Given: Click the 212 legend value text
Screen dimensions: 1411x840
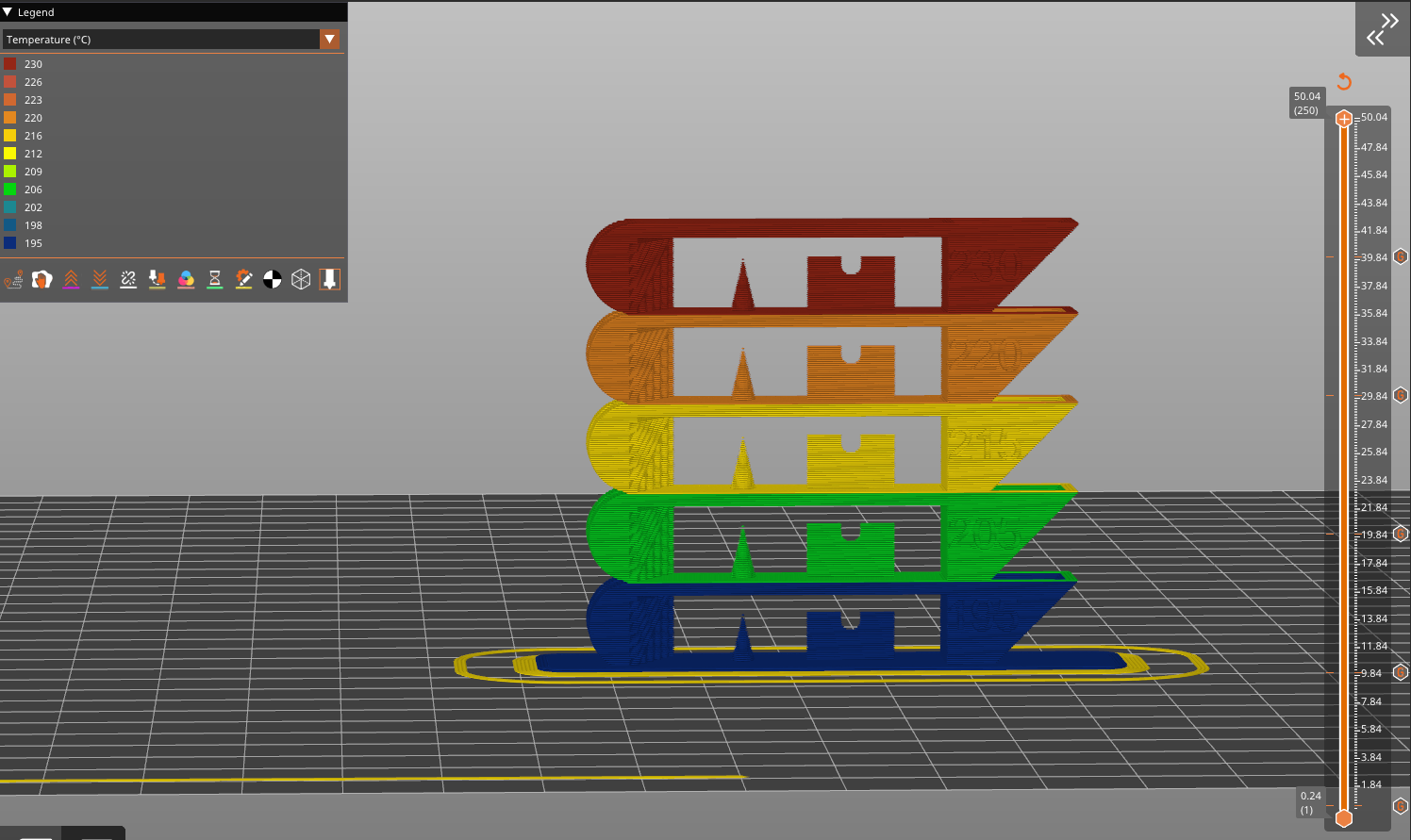Looking at the screenshot, I should [x=33, y=154].
